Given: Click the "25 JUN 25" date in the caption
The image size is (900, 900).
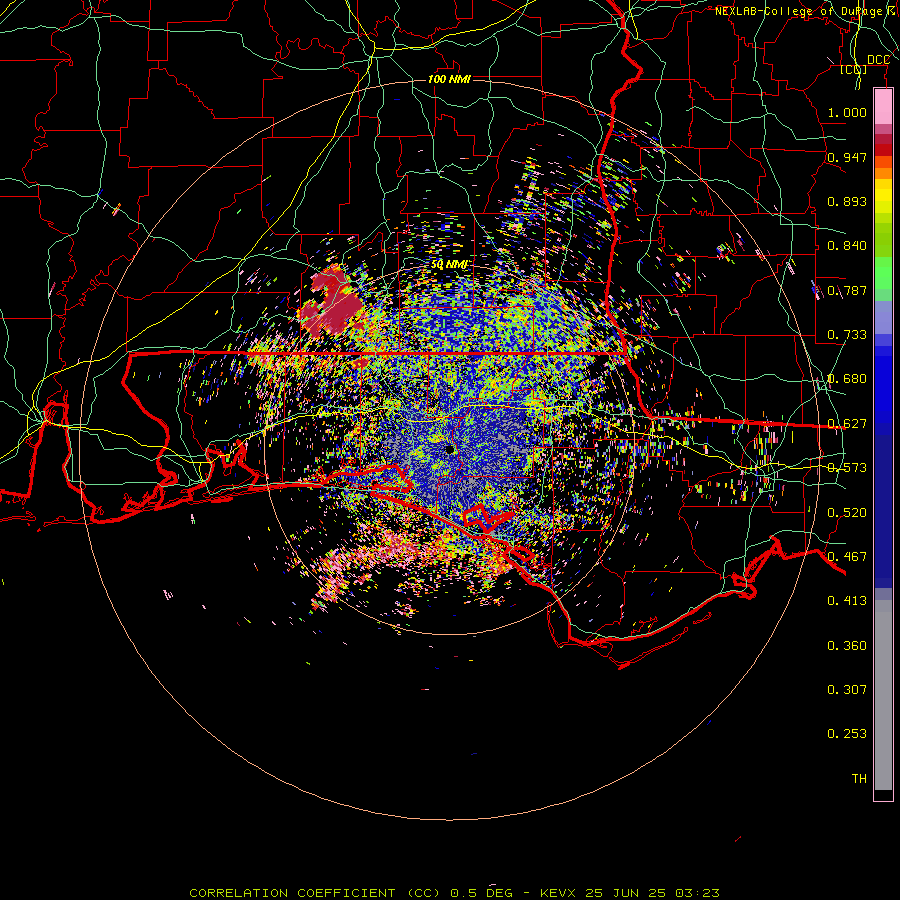Looking at the screenshot, I should 625,893.
